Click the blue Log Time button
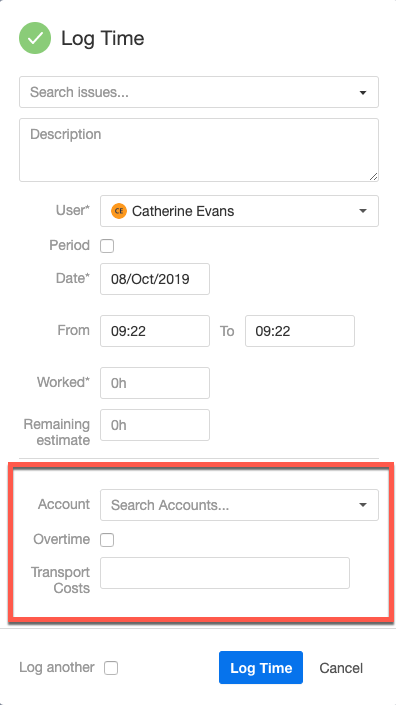The width and height of the screenshot is (396, 705). pyautogui.click(x=261, y=668)
